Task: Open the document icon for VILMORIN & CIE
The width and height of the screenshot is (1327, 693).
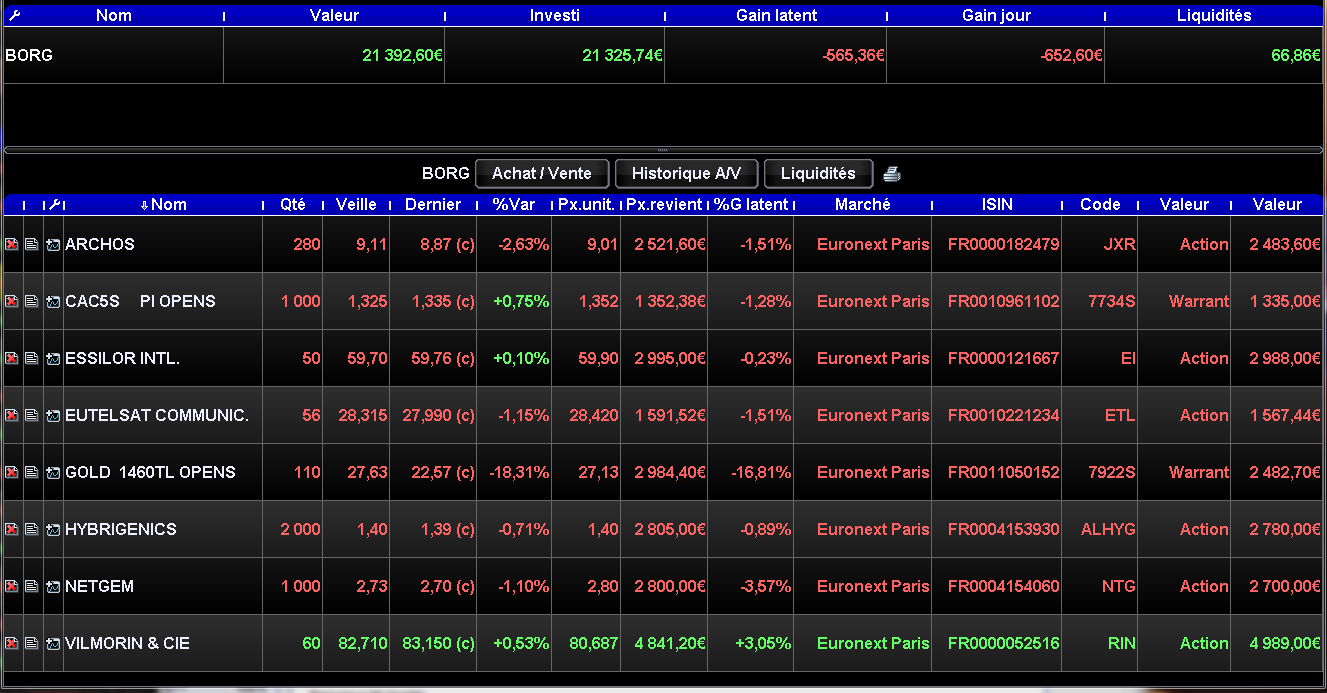Action: 32,643
